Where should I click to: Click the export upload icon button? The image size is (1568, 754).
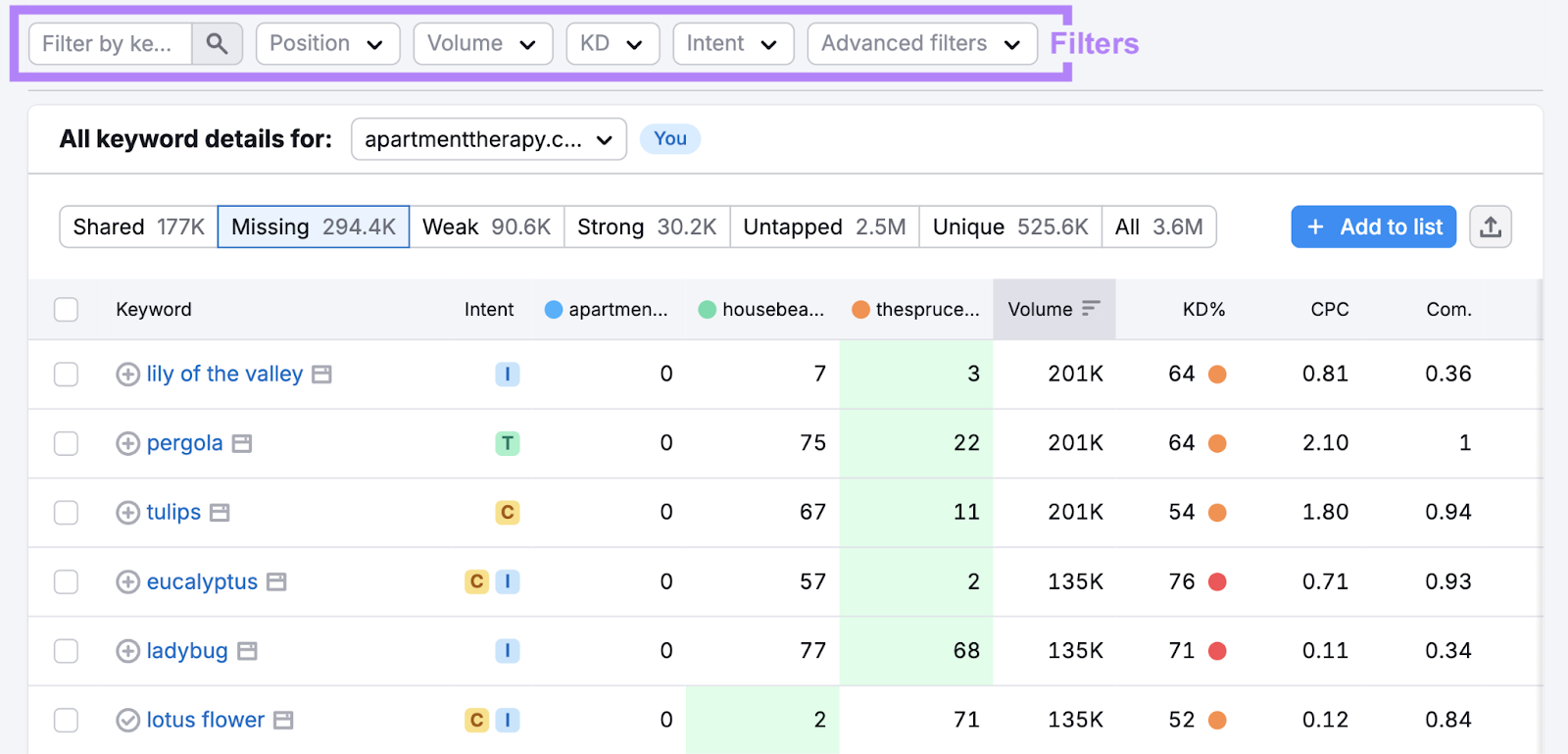point(1490,227)
